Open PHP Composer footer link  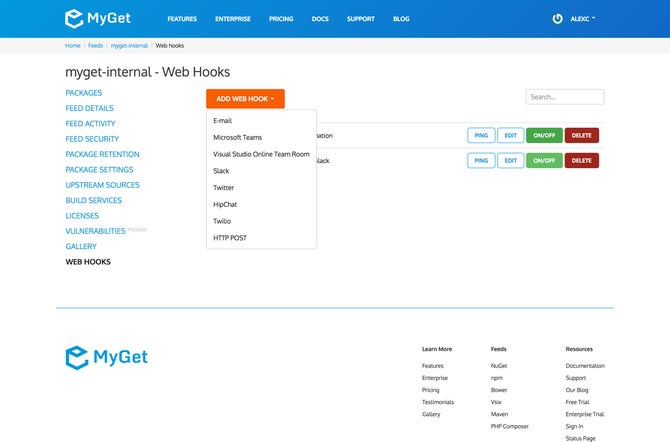(509, 427)
